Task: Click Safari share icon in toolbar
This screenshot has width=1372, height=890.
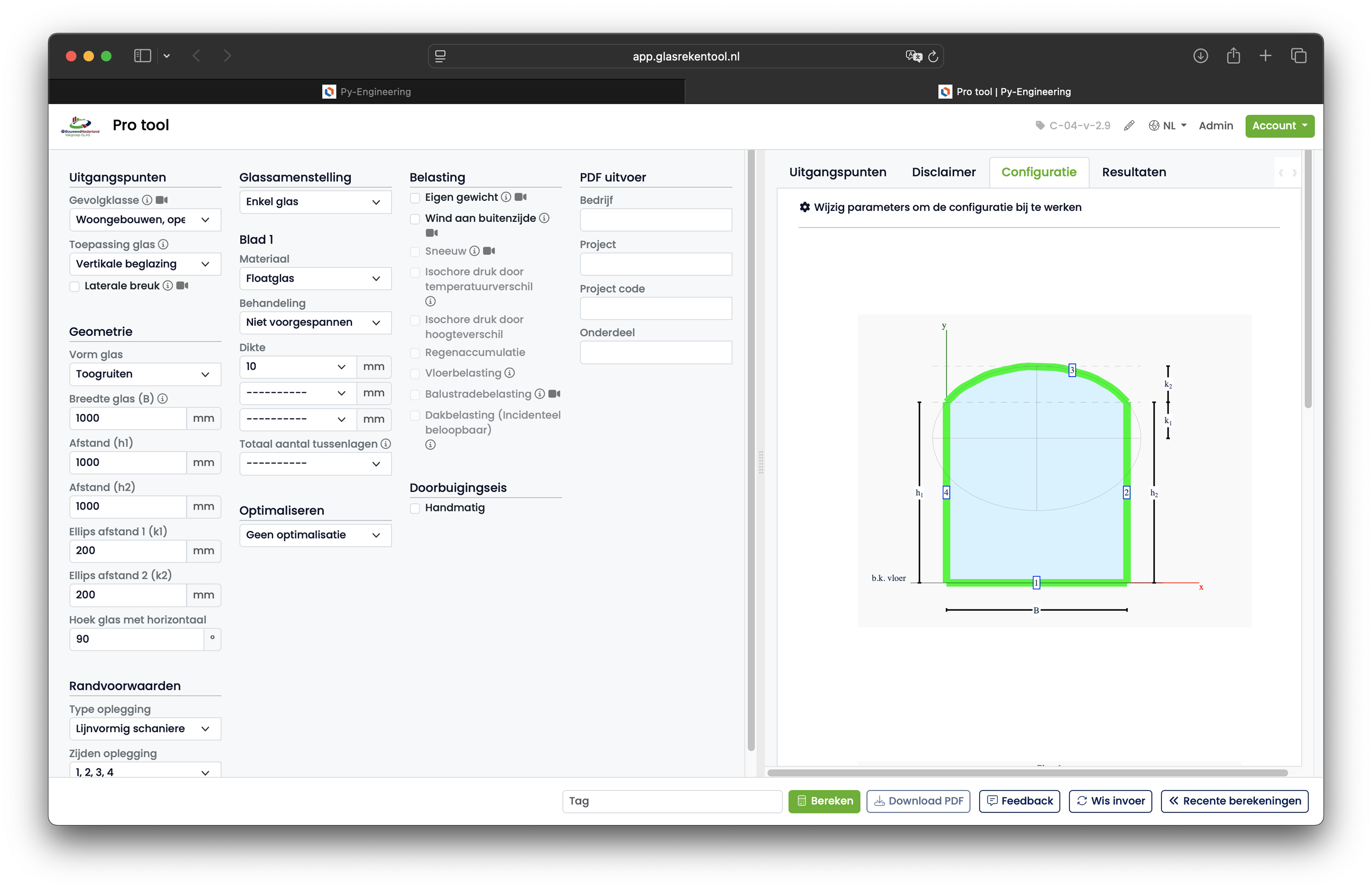Action: click(x=1233, y=56)
